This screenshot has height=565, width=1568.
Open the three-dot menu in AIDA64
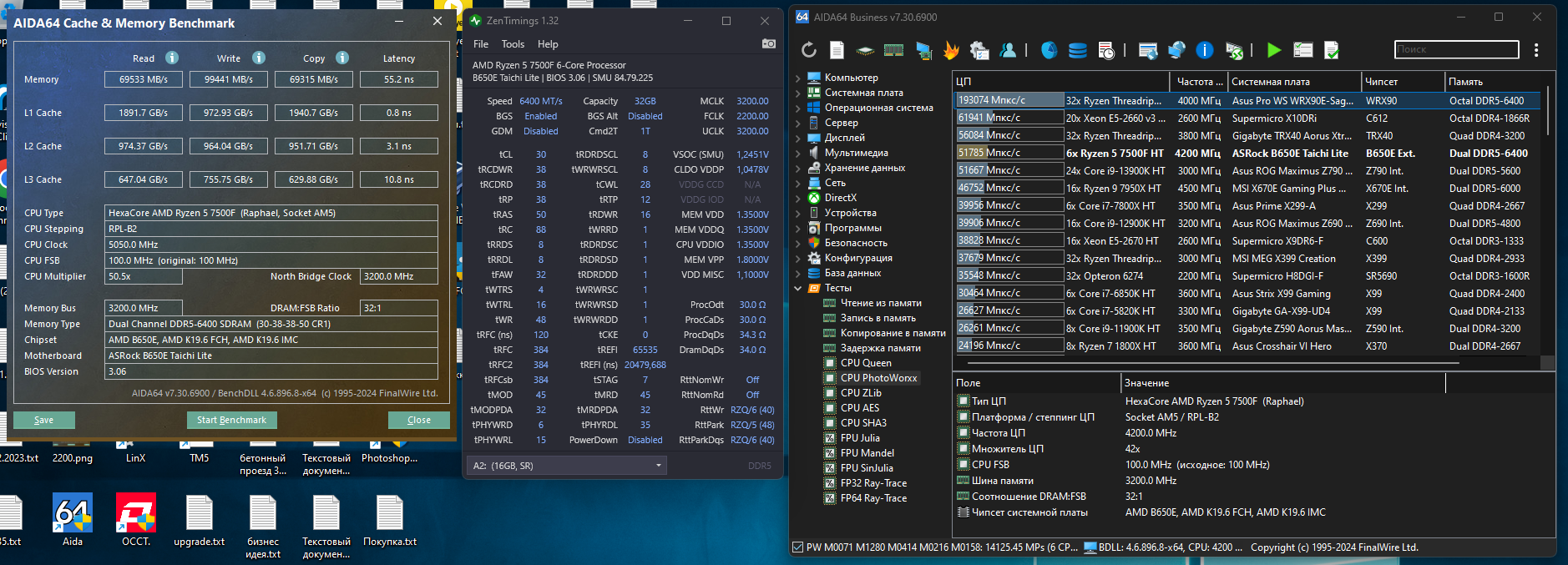point(1536,50)
